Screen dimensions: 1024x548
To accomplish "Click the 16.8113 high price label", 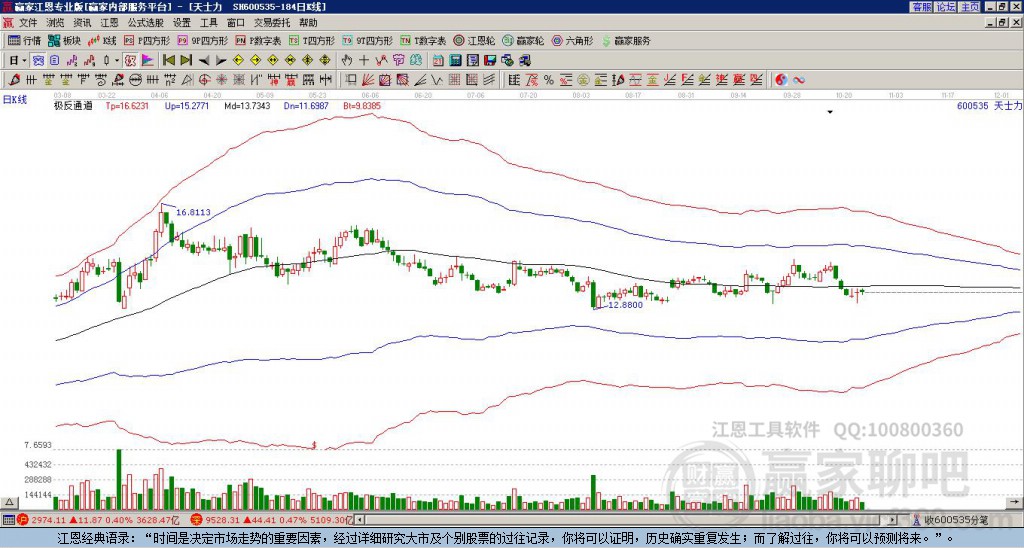I will (193, 212).
